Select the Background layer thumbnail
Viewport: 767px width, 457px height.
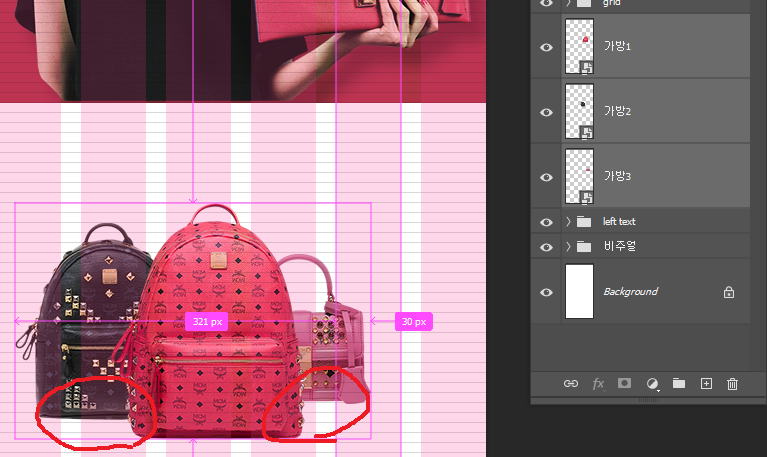pos(580,292)
